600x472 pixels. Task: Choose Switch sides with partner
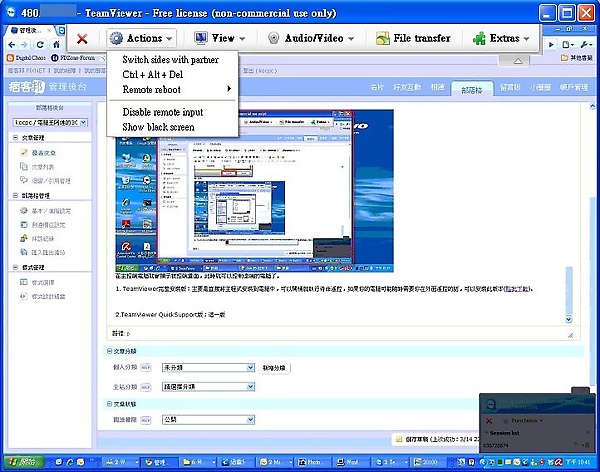(x=171, y=60)
